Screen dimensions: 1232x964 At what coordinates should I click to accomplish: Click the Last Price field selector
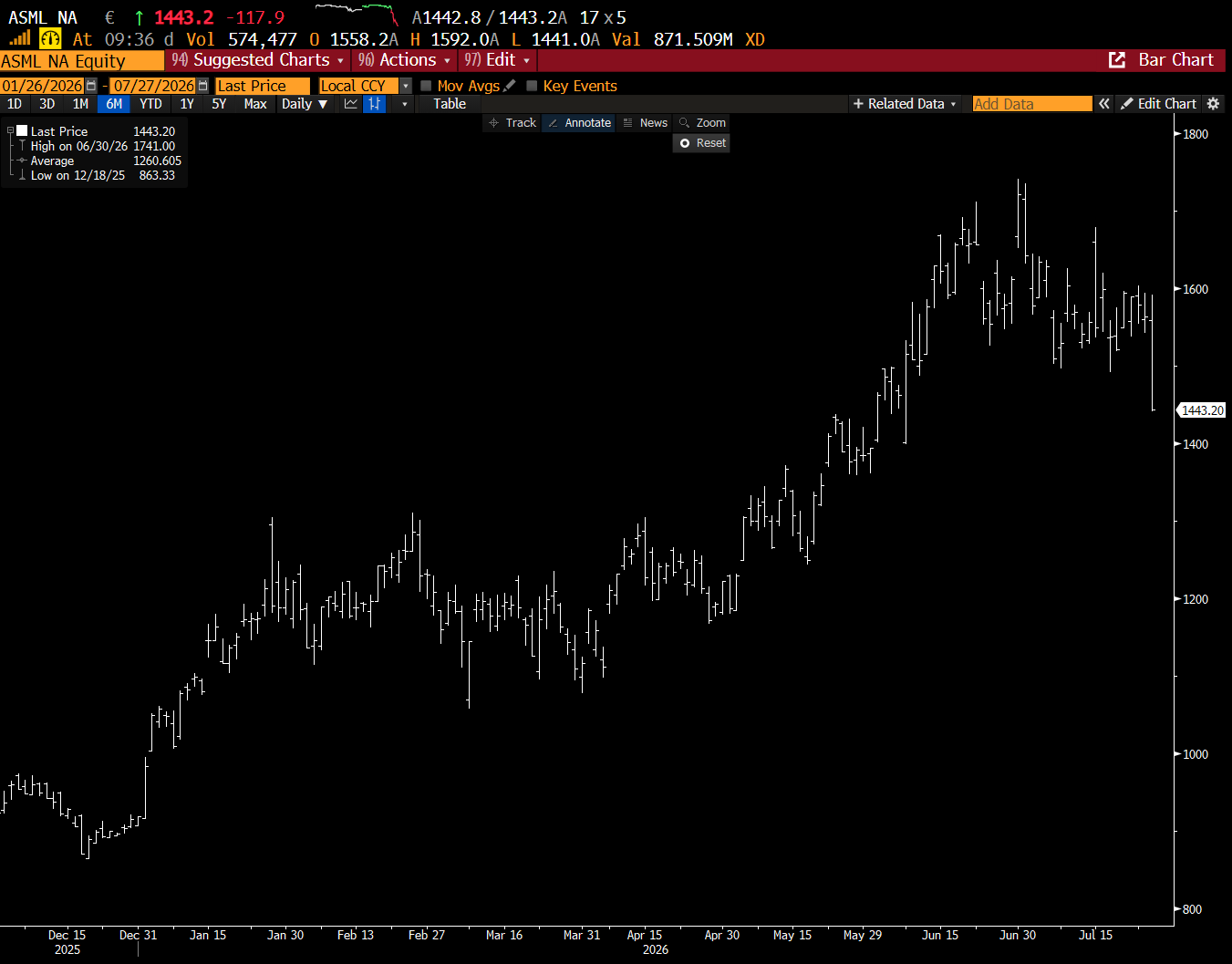tap(262, 86)
